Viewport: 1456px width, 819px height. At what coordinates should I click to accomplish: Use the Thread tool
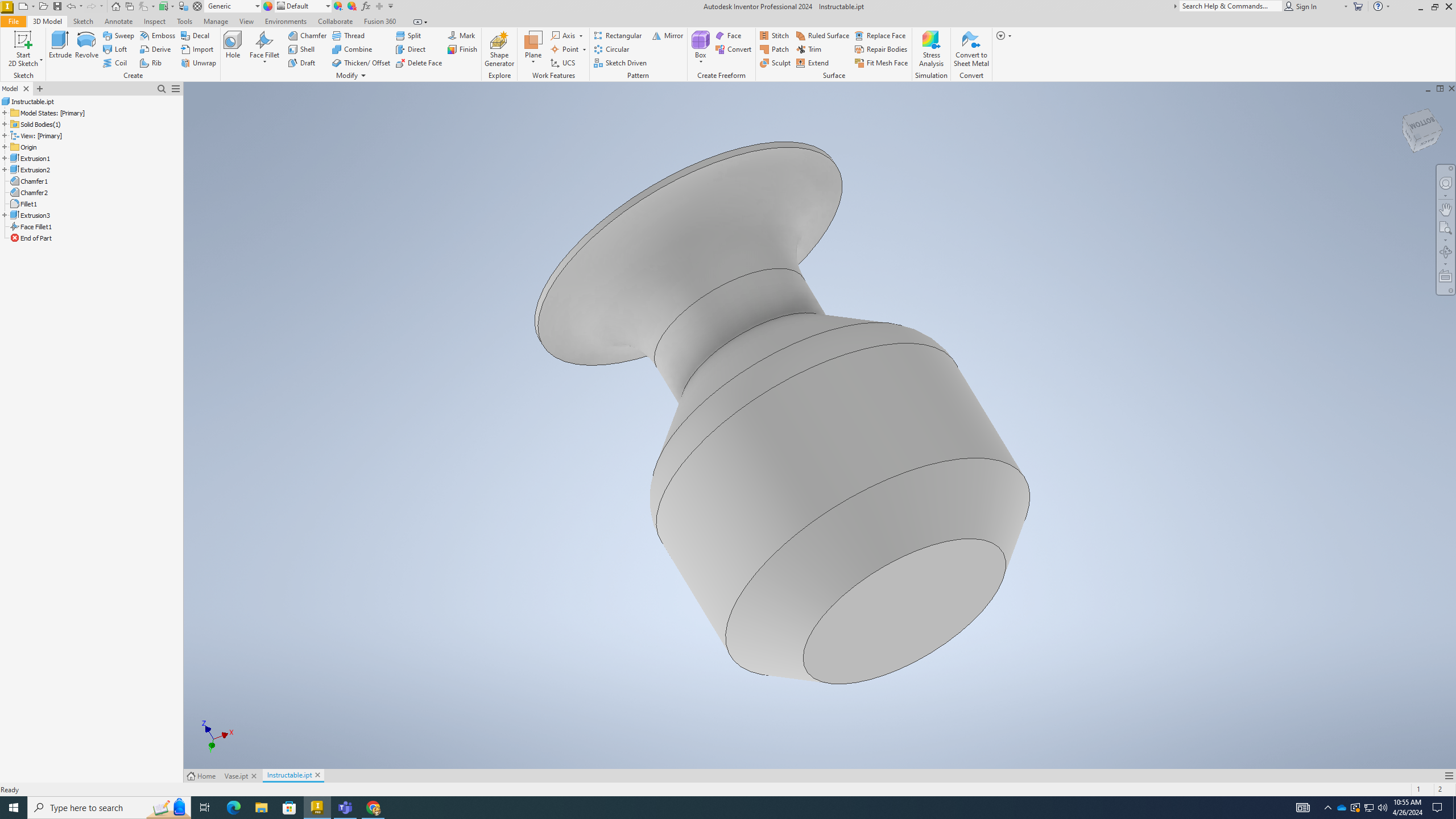click(x=349, y=35)
